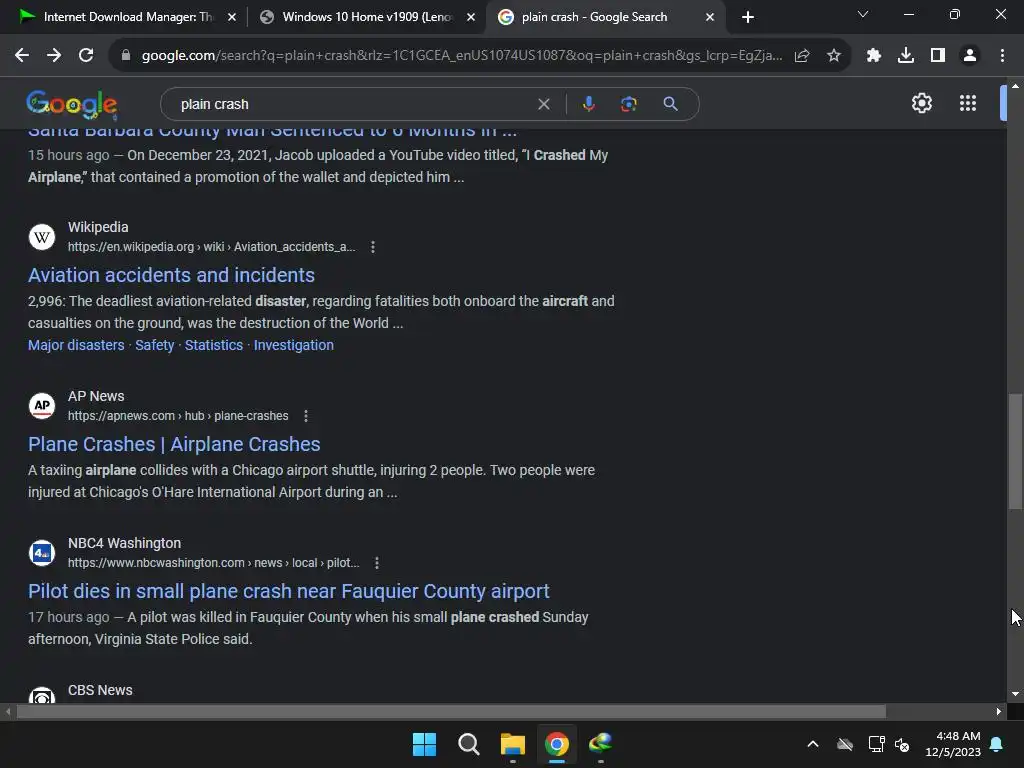1024x768 pixels.
Task: Click the CBS News source name
Action: click(100, 690)
